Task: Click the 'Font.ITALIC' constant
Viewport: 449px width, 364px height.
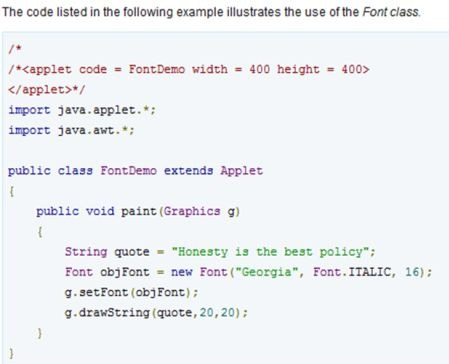Action: [352, 272]
